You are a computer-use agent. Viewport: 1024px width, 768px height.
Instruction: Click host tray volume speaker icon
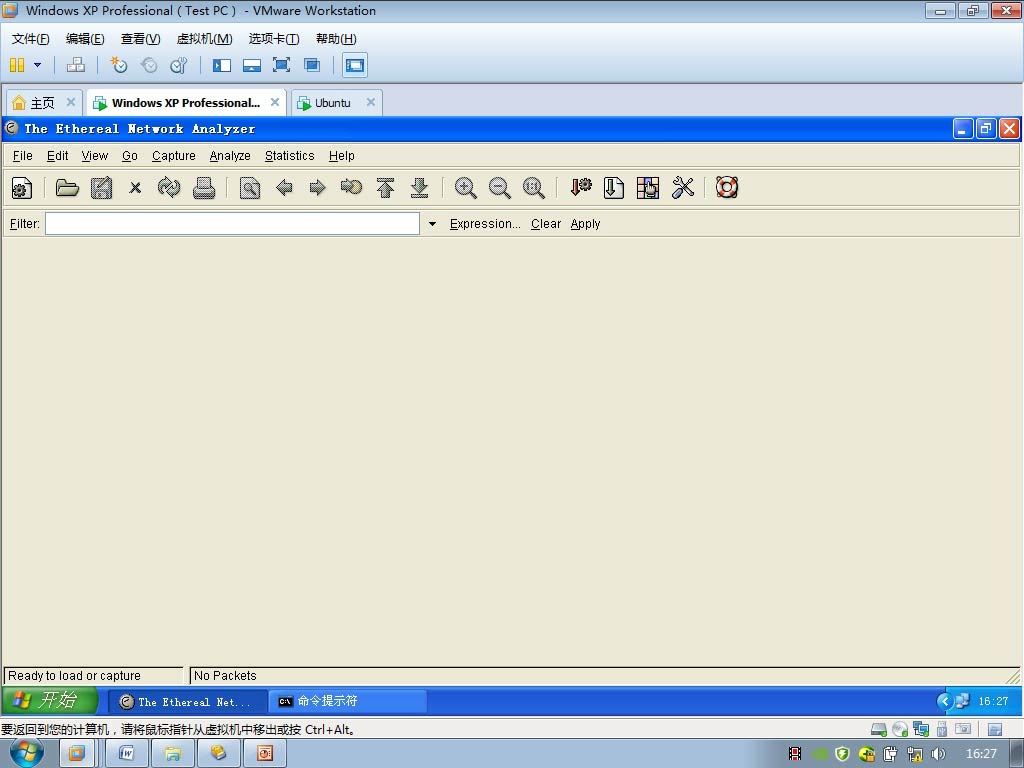[x=938, y=754]
